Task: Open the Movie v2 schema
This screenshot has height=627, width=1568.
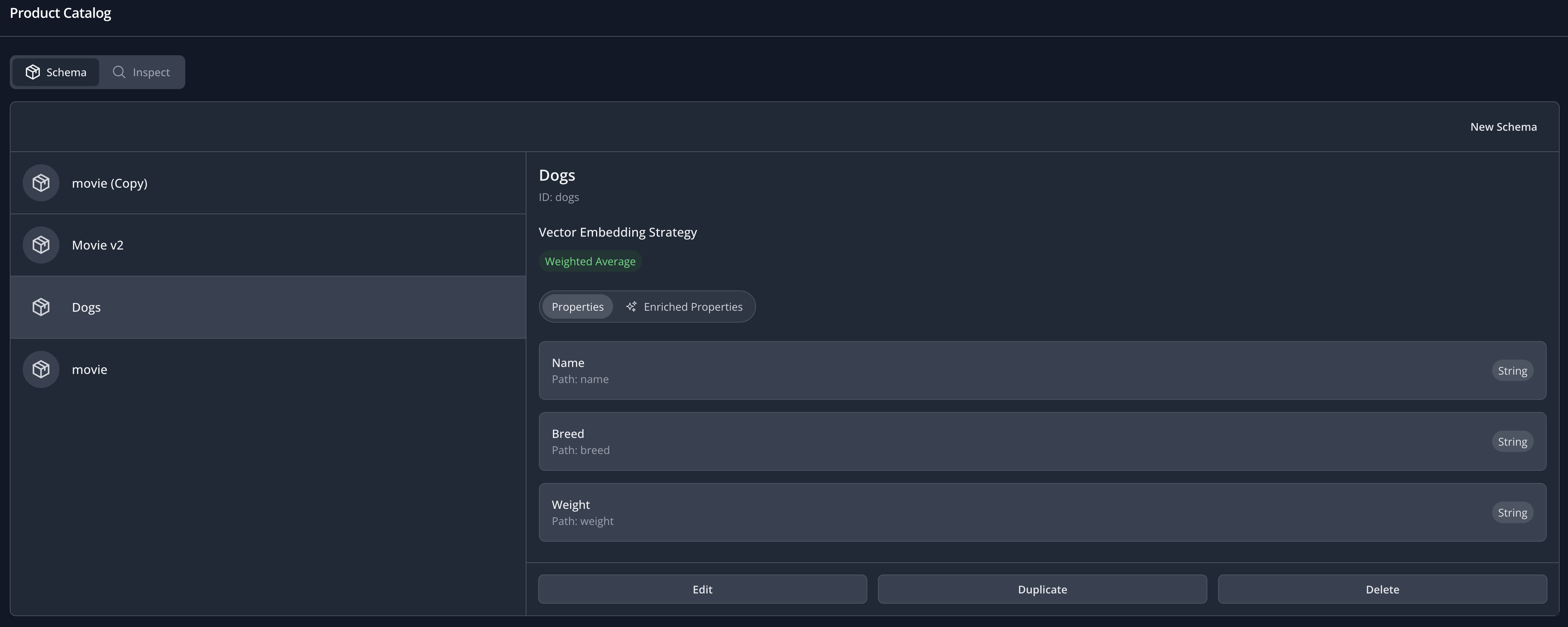Action: (268, 245)
